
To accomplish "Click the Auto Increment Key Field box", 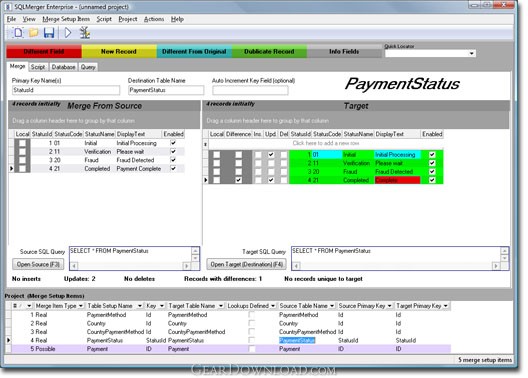I will click(x=250, y=90).
